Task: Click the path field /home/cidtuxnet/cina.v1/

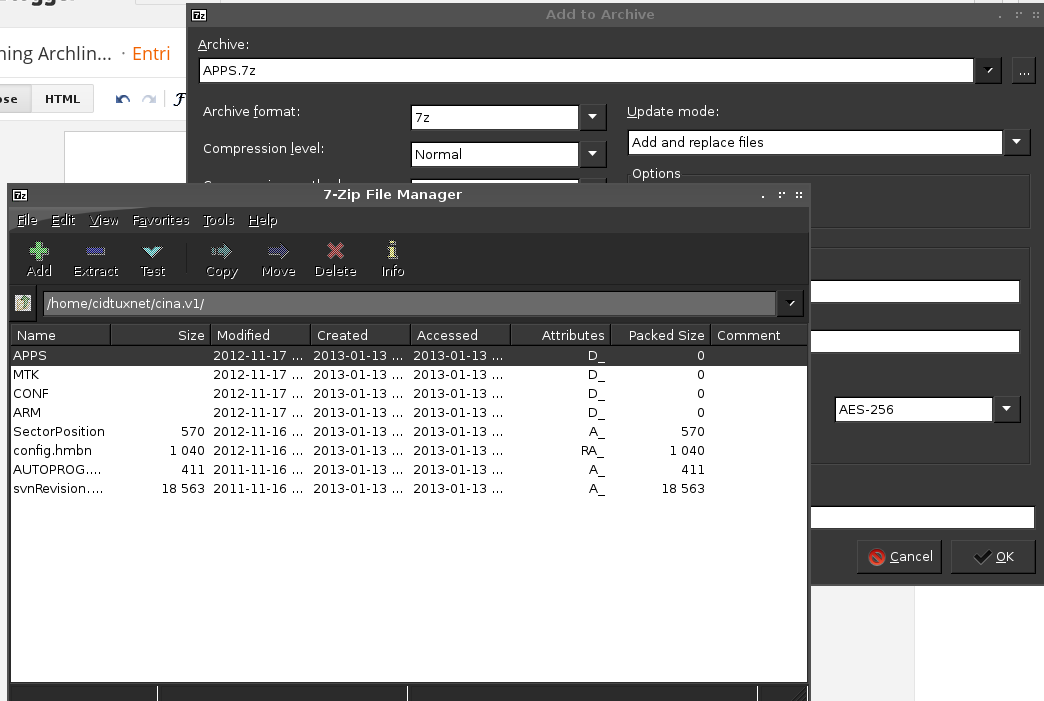Action: (x=409, y=304)
